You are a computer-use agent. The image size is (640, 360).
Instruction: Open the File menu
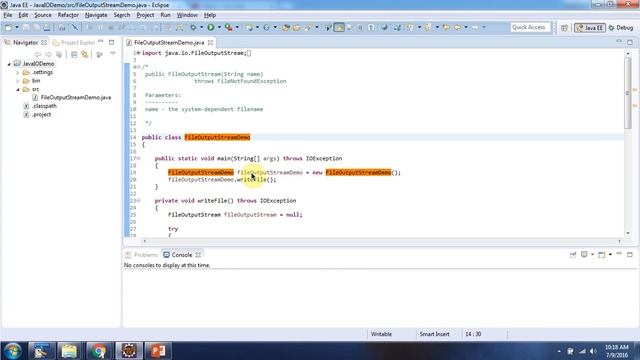pyautogui.click(x=8, y=15)
